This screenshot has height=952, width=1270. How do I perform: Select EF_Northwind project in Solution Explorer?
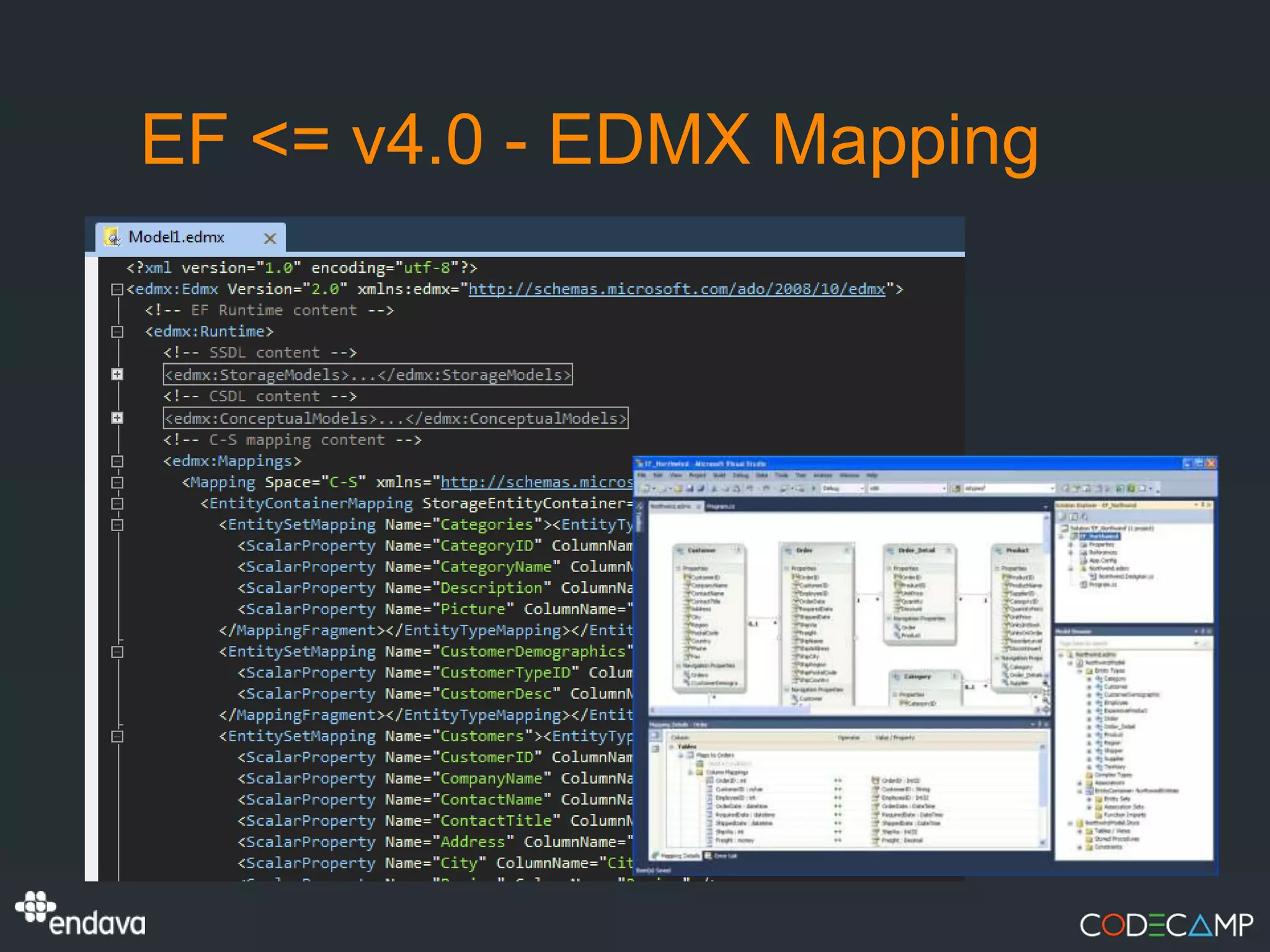click(x=1099, y=536)
